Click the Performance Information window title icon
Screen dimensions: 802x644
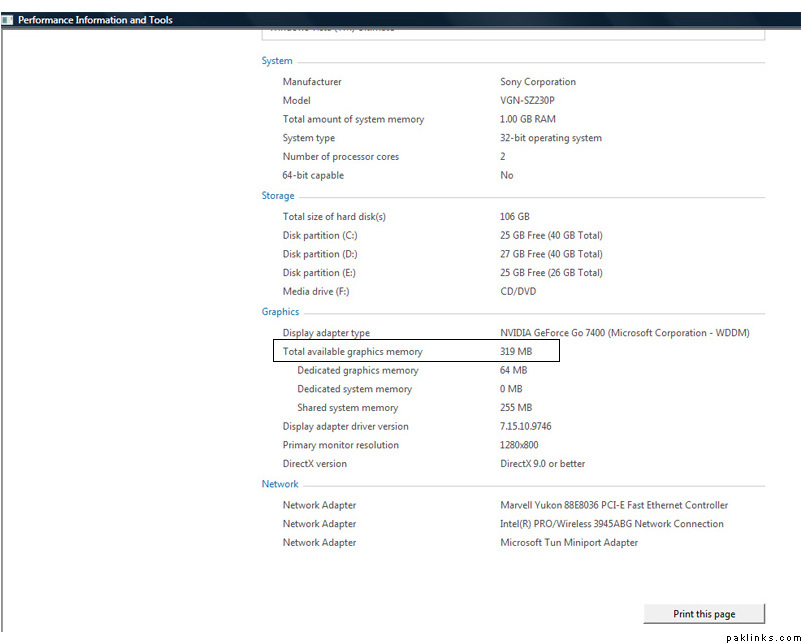point(8,20)
